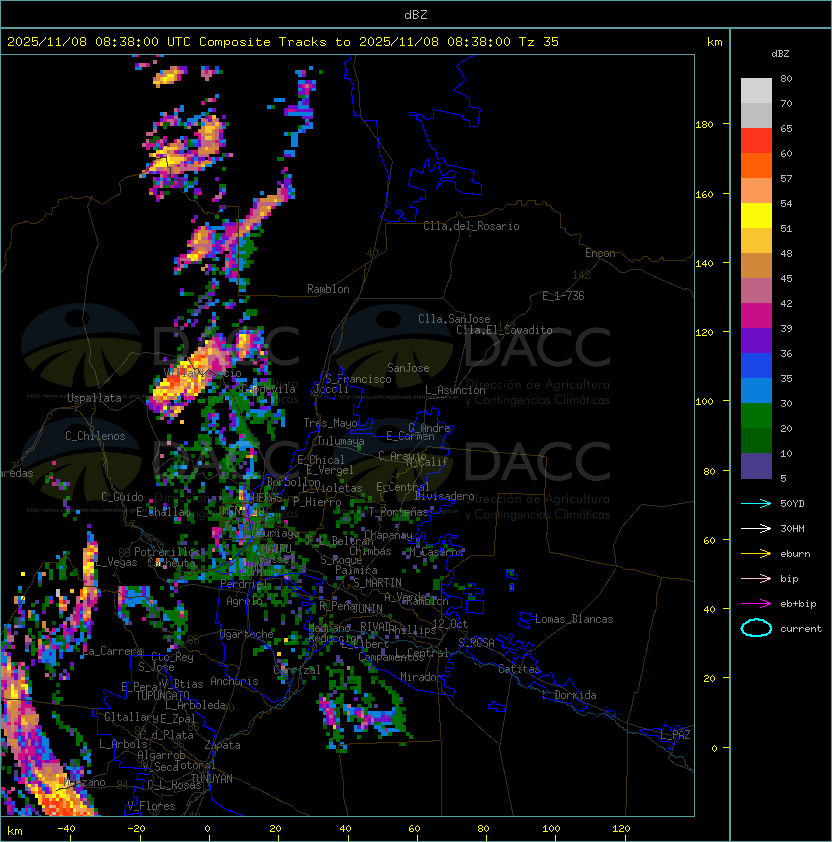Click the 'Clla.El_Cavadito' map label

(504, 330)
